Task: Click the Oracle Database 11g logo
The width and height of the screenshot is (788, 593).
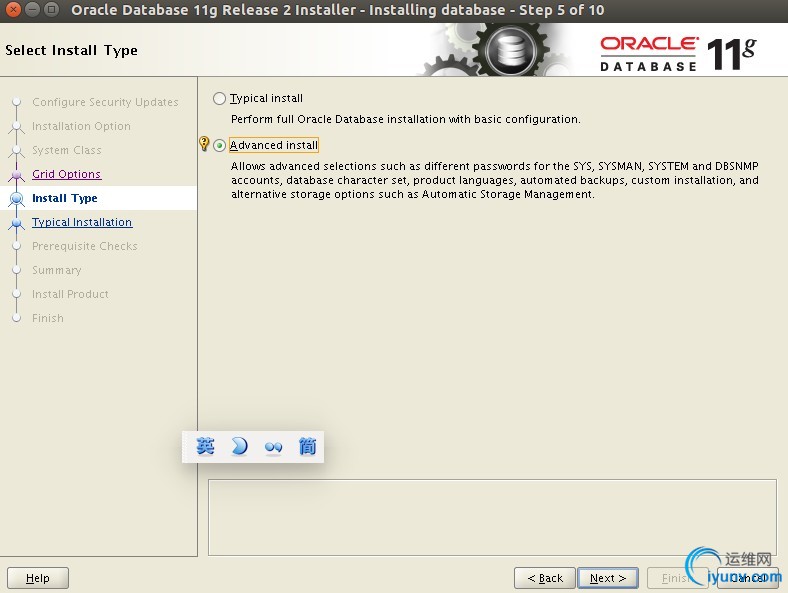Action: click(x=678, y=54)
